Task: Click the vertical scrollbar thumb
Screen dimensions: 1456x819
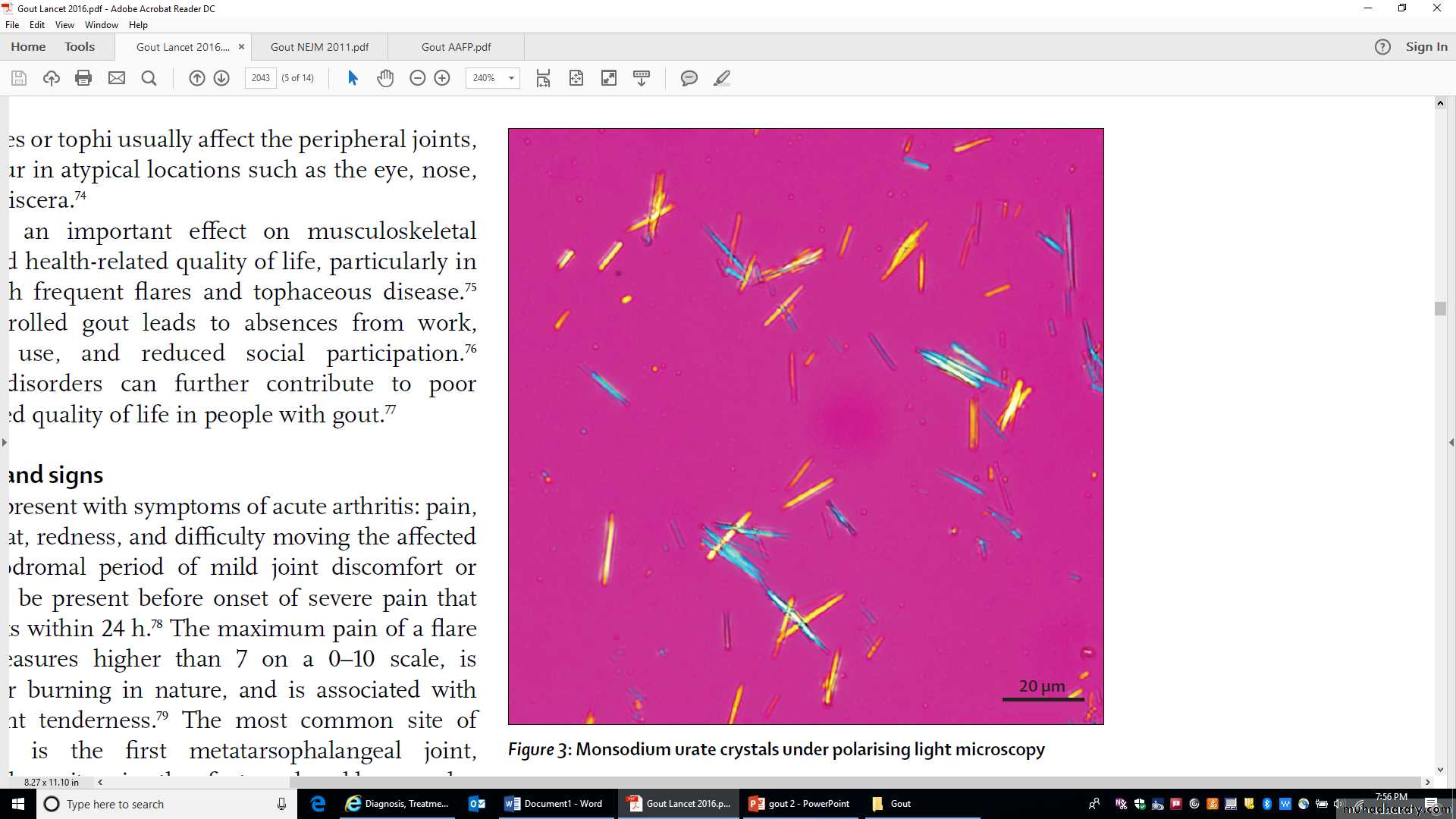Action: pos(1440,309)
